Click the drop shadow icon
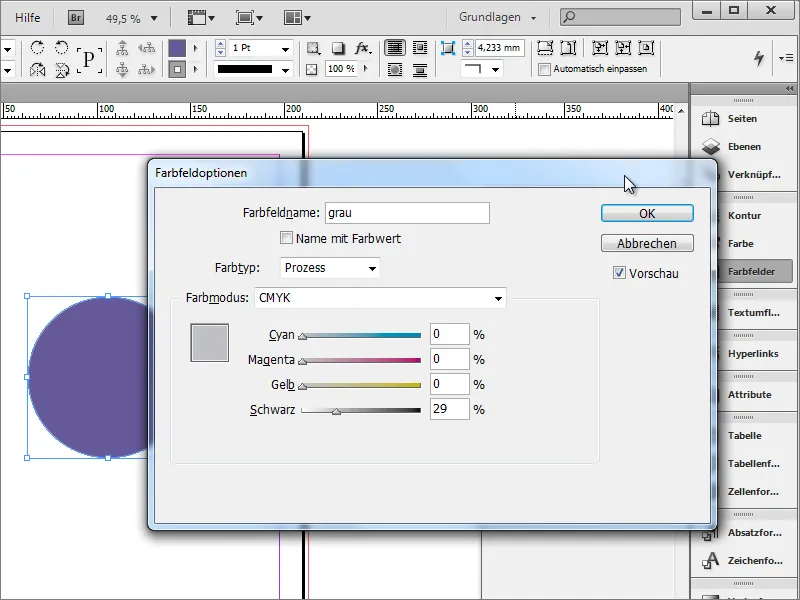The height and width of the screenshot is (600, 800). (337, 48)
